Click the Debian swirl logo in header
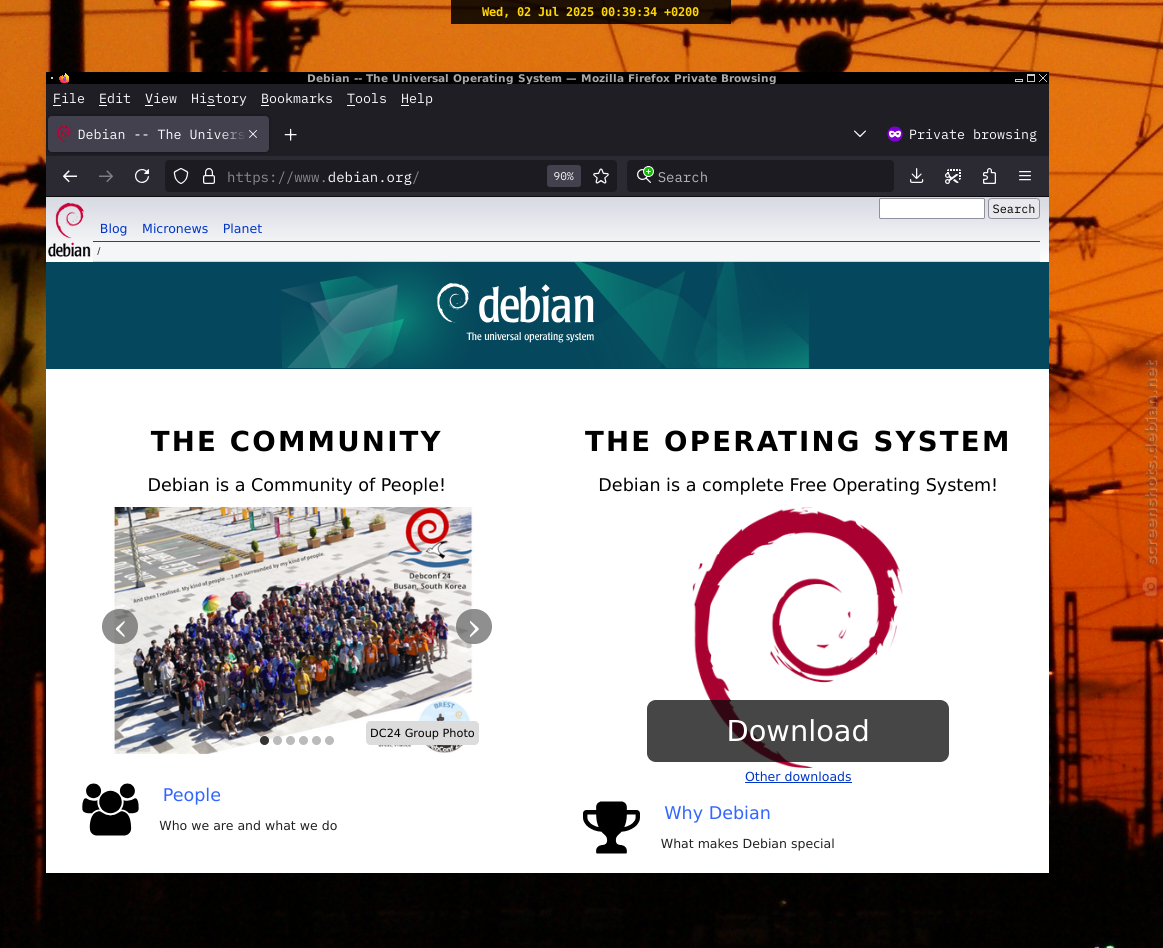Image resolution: width=1163 pixels, height=948 pixels. tap(70, 230)
